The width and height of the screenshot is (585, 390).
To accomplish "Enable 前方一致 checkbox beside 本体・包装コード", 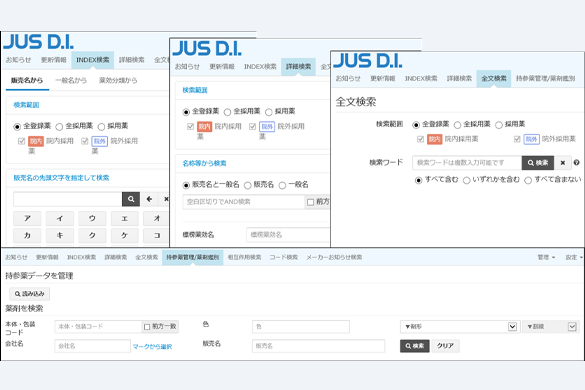I will point(147,327).
